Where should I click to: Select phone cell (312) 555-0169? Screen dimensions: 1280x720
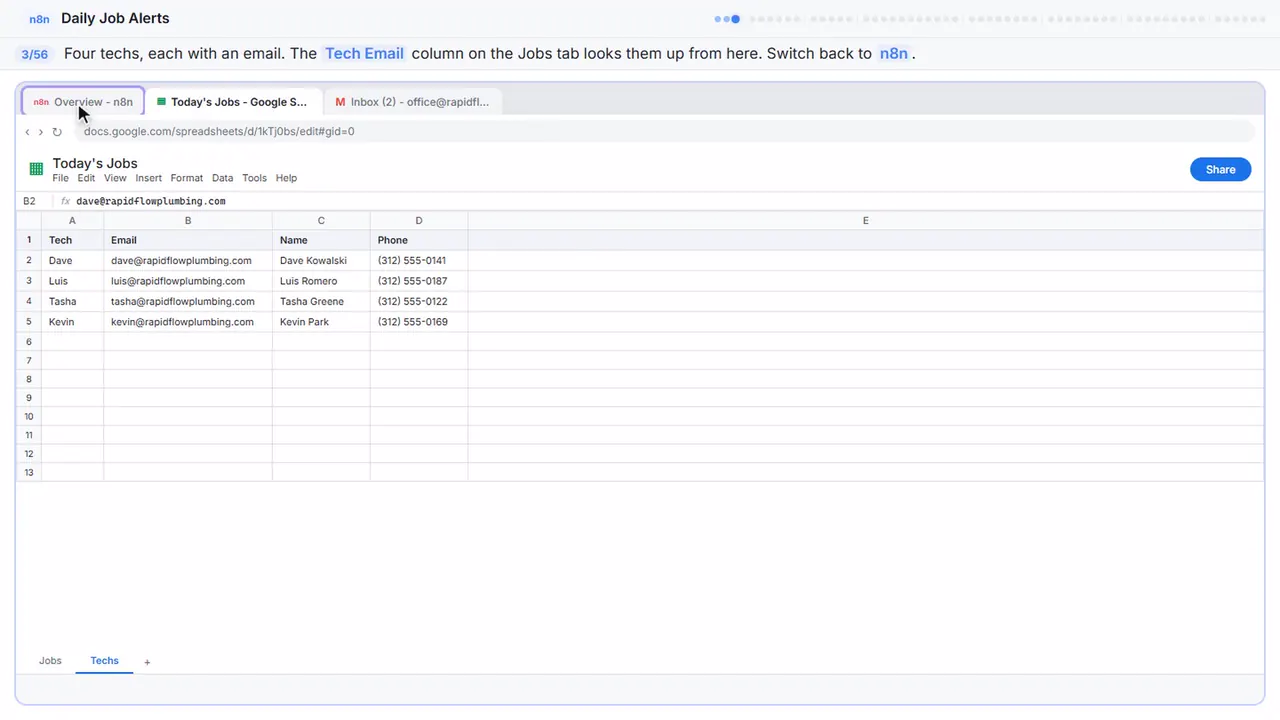(x=419, y=322)
